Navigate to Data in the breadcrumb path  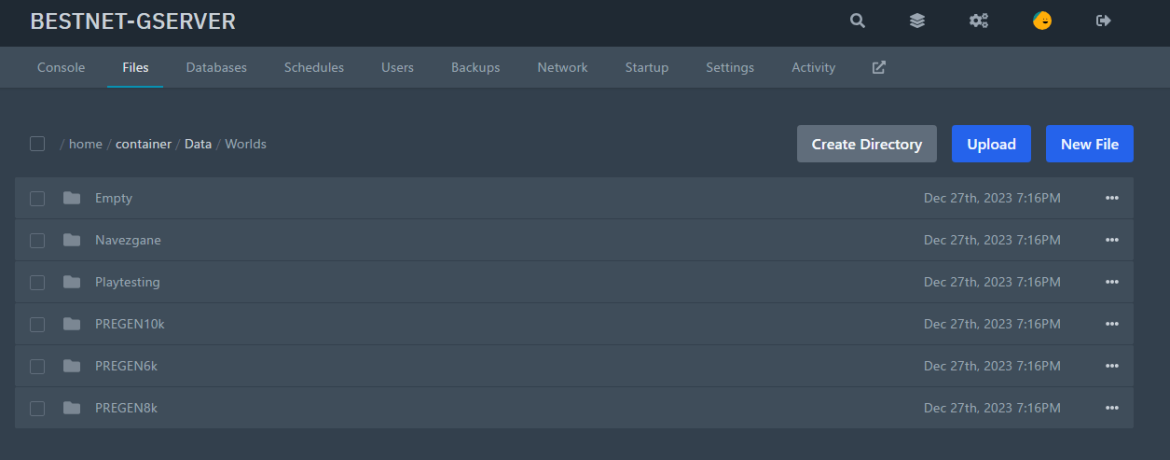[198, 144]
